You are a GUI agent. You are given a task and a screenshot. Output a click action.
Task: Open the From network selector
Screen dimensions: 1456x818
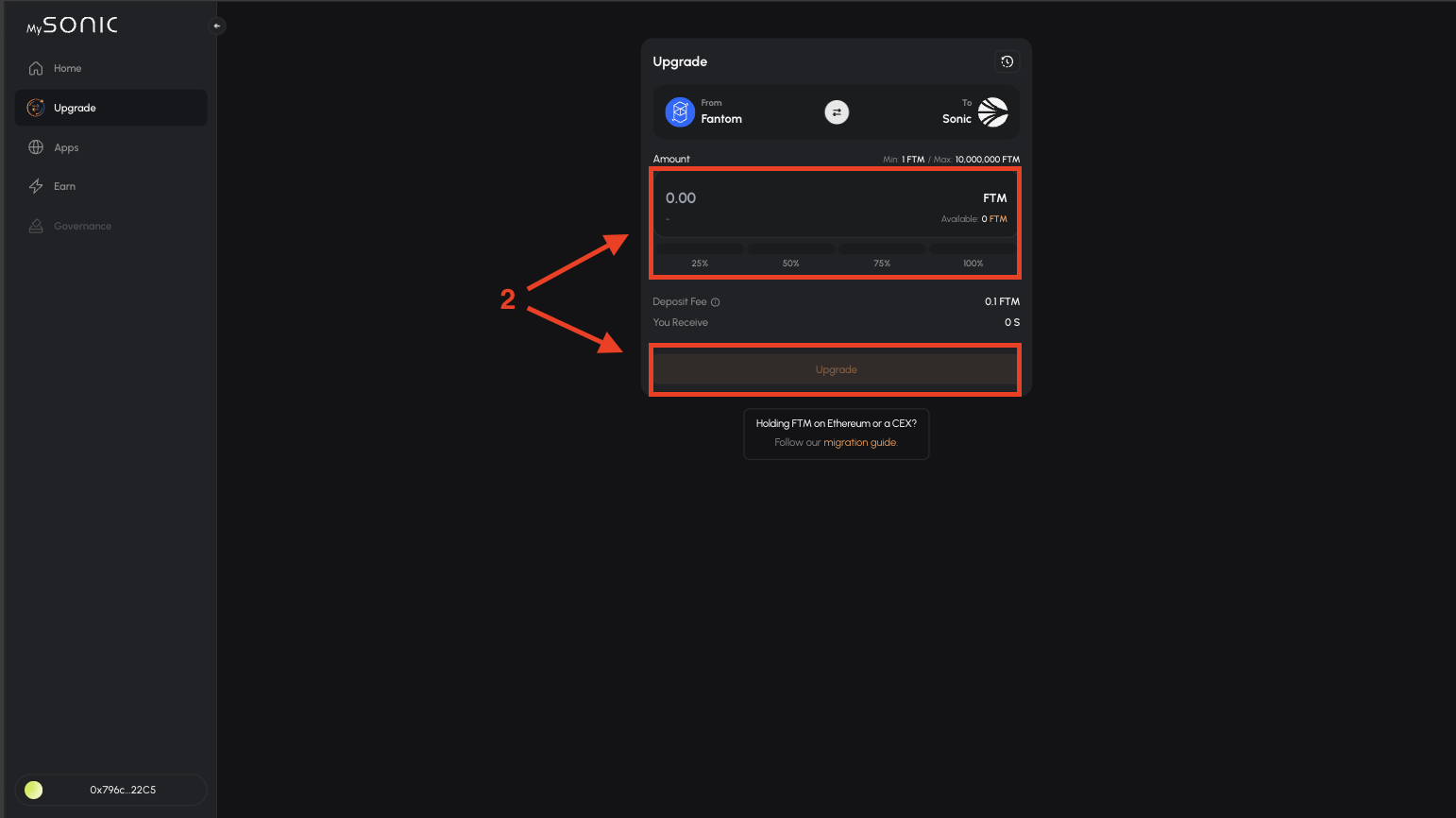[721, 111]
